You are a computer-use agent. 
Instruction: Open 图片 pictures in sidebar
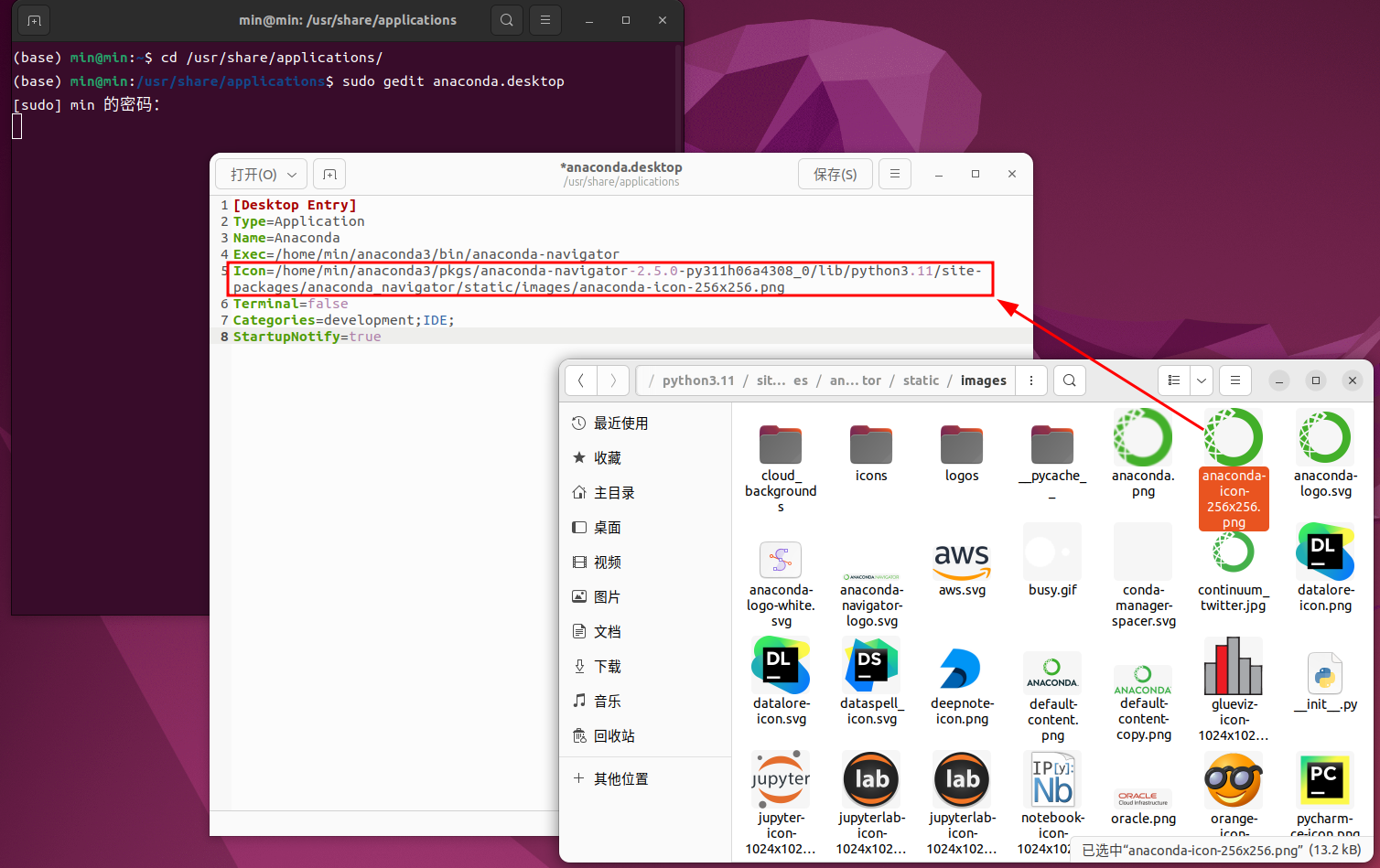(x=645, y=597)
